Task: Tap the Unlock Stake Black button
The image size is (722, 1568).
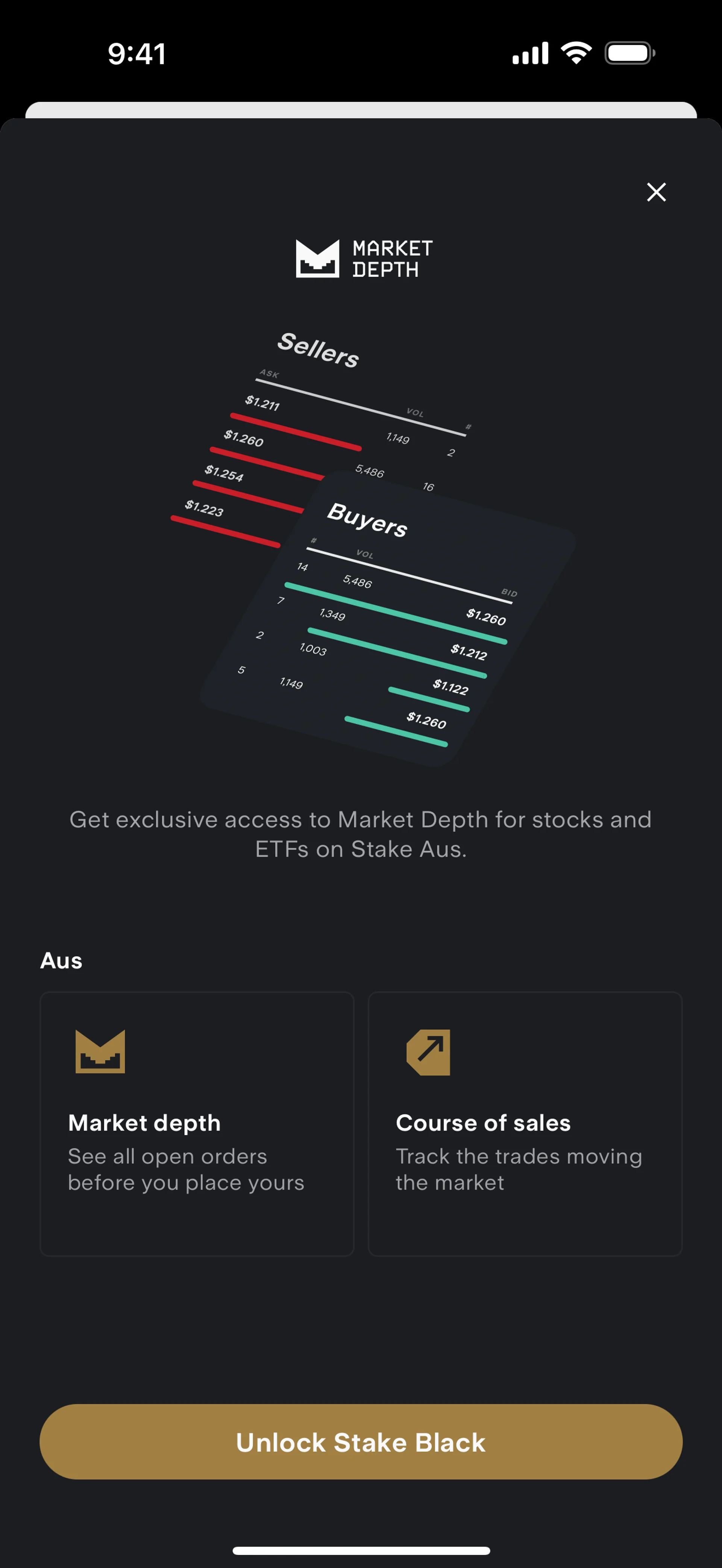Action: [361, 1442]
